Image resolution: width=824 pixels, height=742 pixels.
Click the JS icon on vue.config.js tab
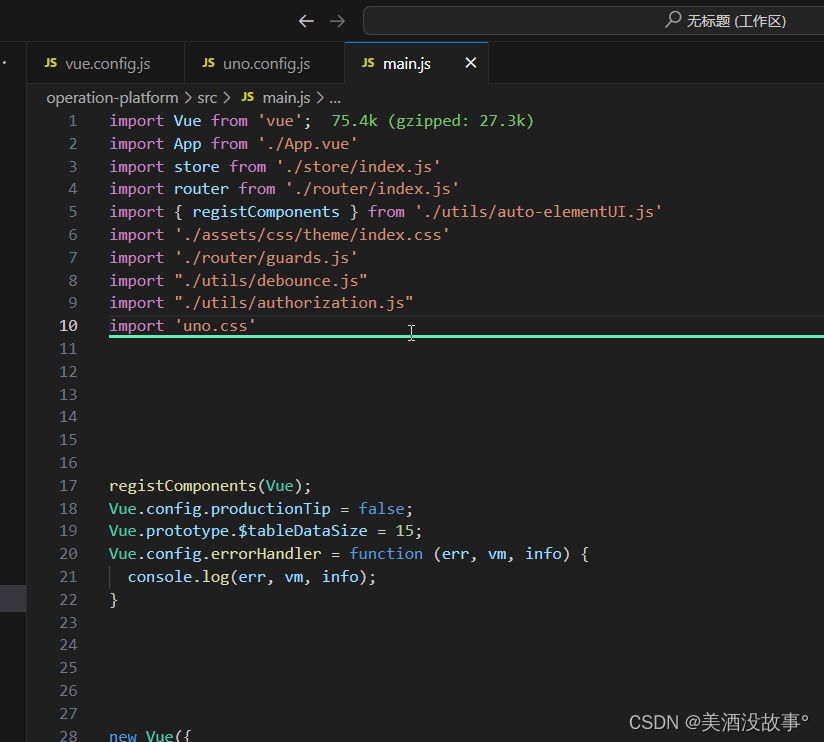(x=50, y=62)
